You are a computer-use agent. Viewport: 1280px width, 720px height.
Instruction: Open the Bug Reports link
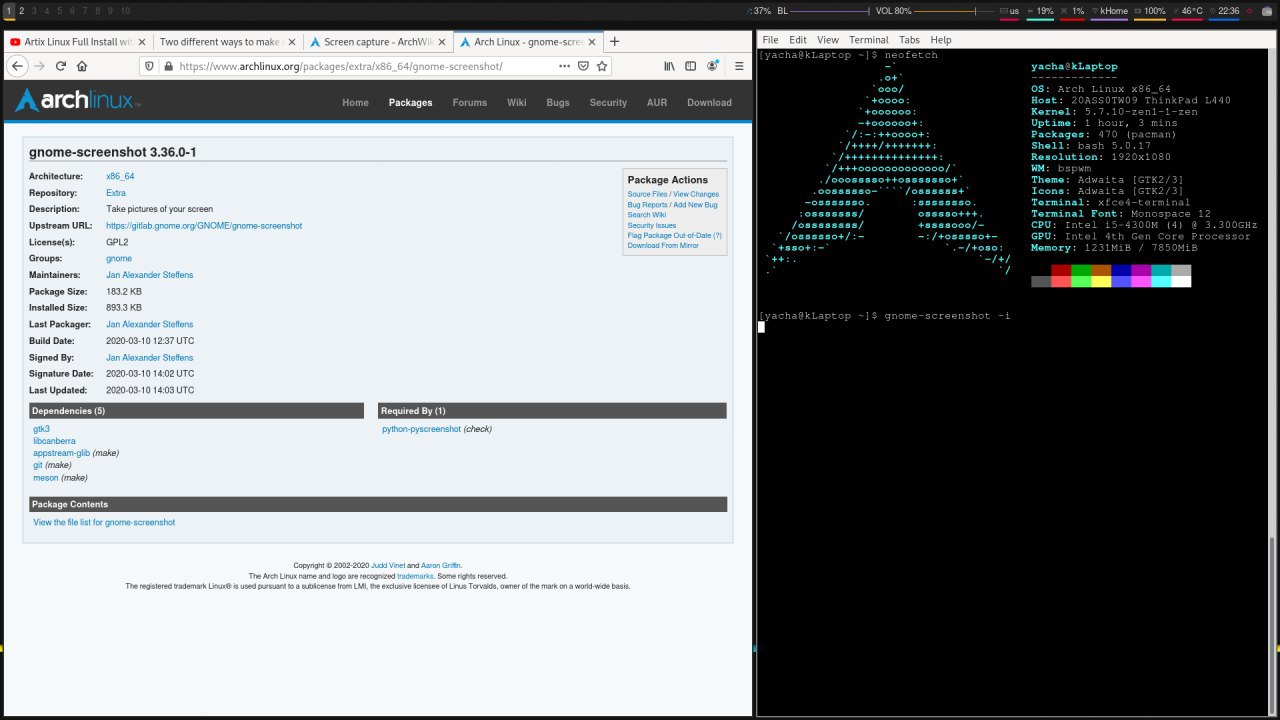coord(647,205)
